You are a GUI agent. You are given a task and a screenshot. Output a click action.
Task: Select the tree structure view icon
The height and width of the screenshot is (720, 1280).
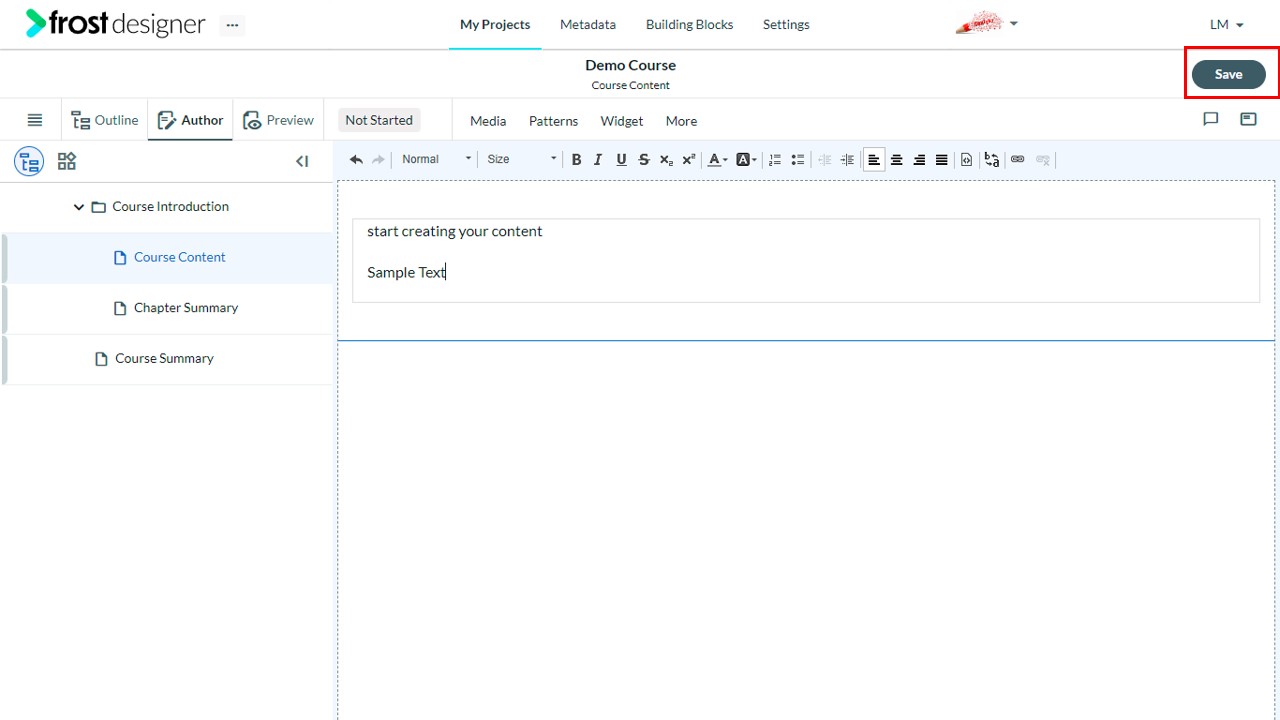(x=29, y=161)
